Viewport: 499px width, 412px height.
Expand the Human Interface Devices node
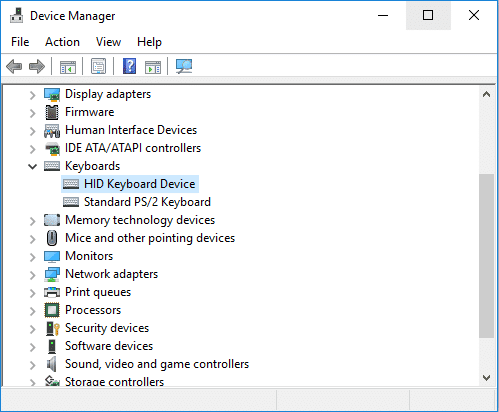coord(32,131)
